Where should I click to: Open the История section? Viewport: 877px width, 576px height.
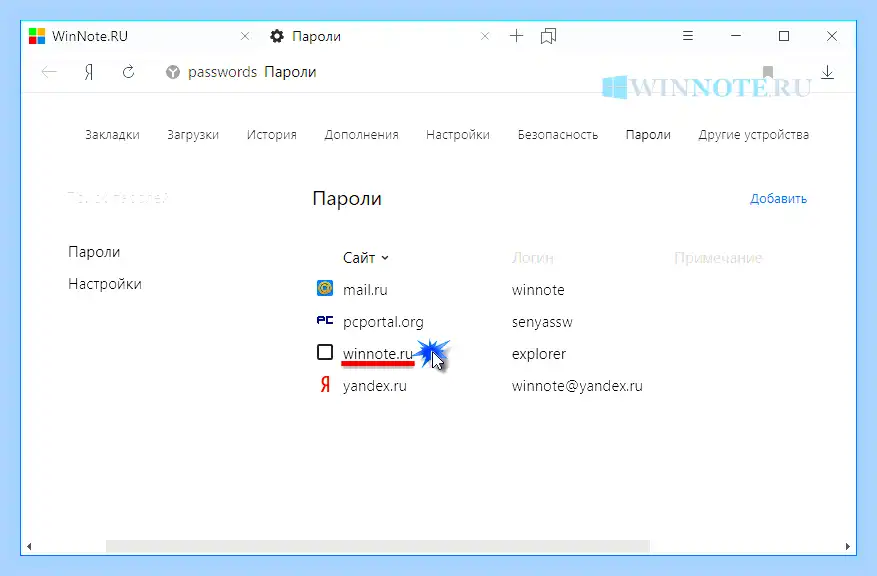(272, 135)
